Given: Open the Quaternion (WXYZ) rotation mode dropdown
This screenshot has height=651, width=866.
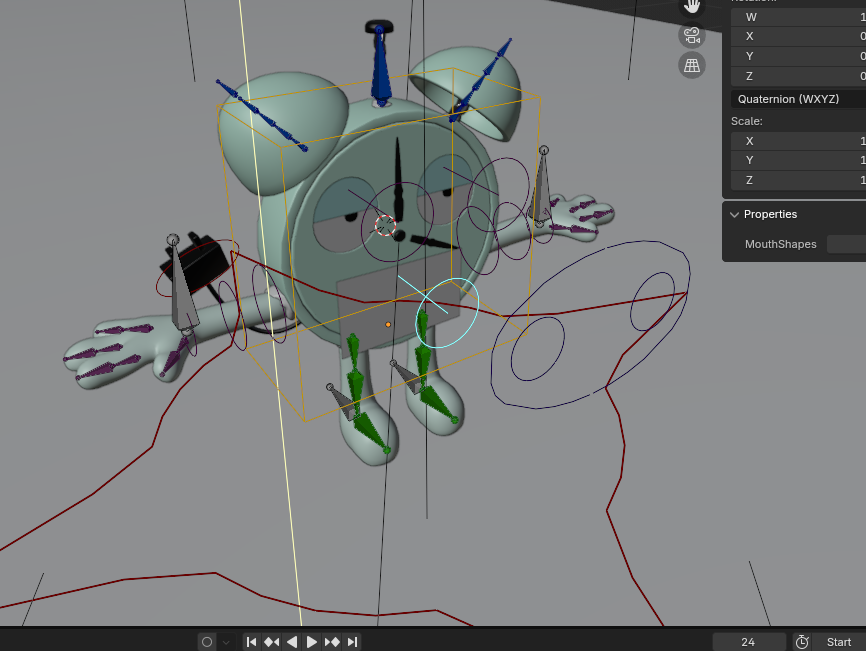Looking at the screenshot, I should (799, 99).
